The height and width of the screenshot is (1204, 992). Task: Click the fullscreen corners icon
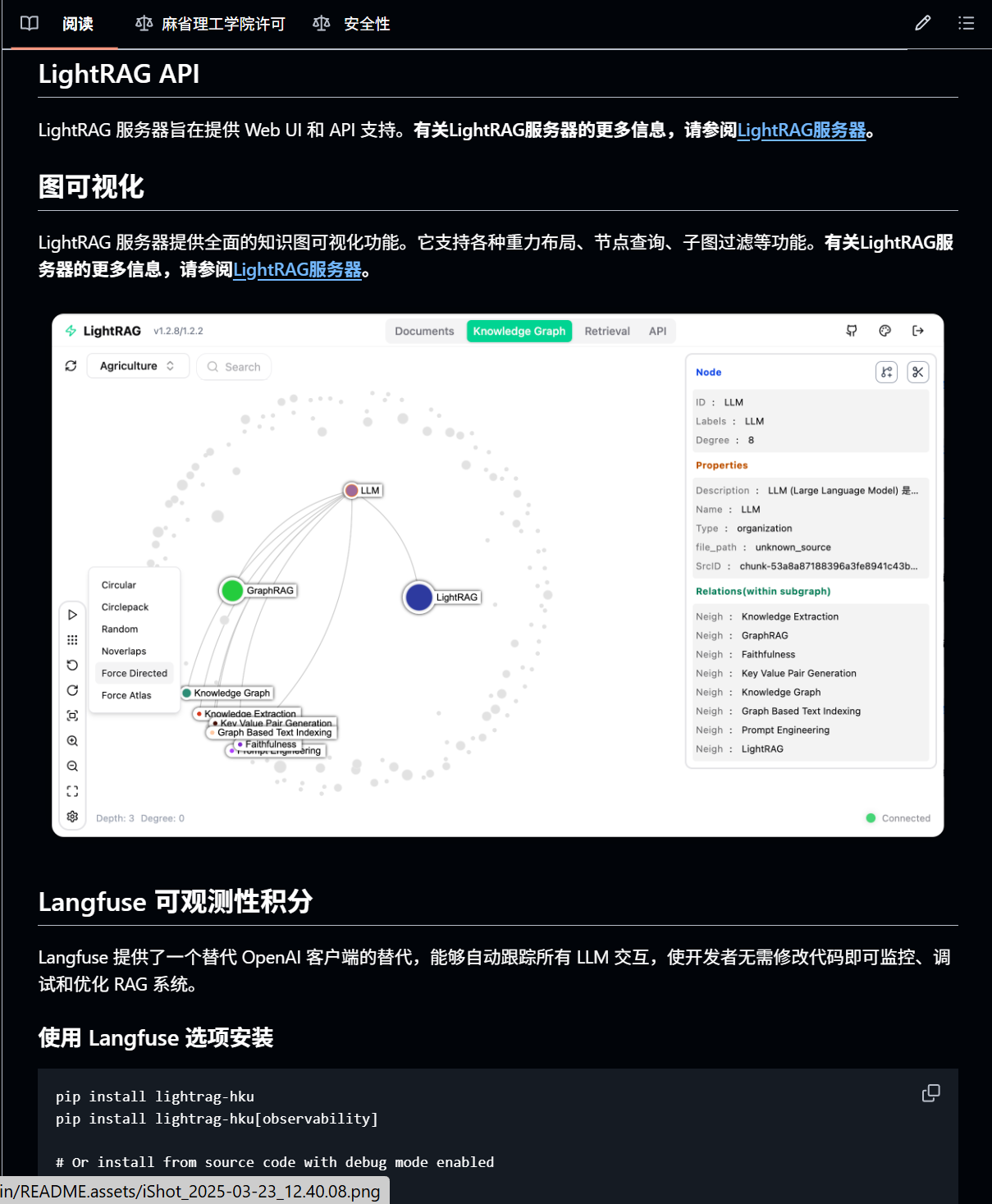pyautogui.click(x=72, y=791)
